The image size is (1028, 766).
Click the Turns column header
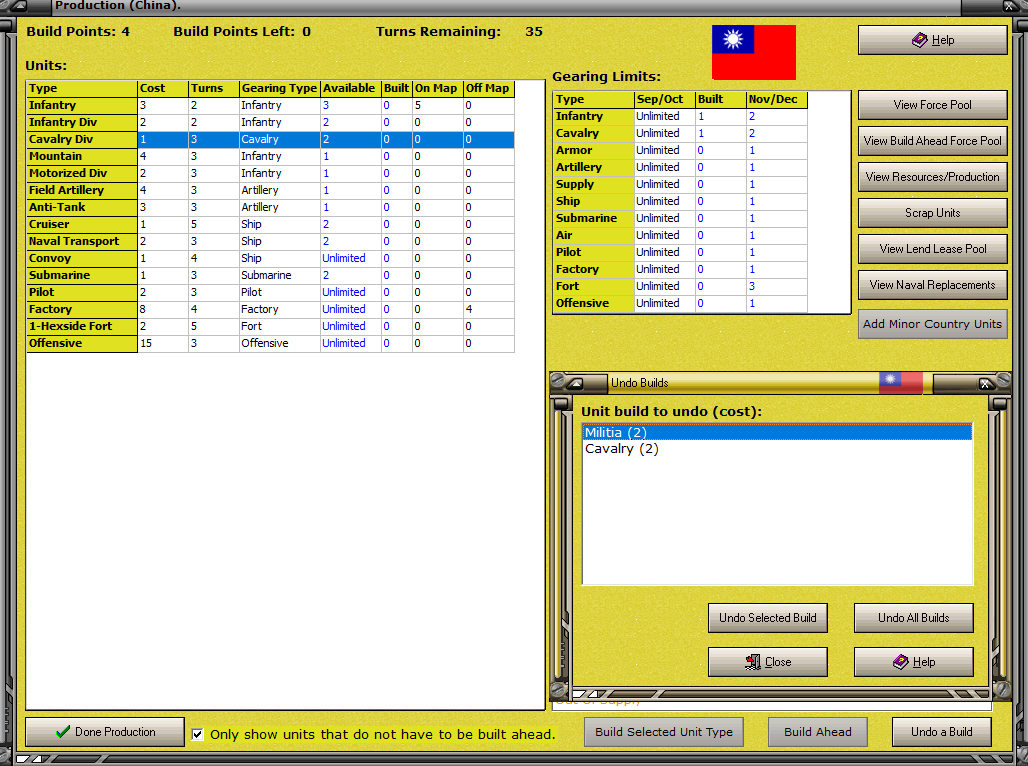click(214, 89)
